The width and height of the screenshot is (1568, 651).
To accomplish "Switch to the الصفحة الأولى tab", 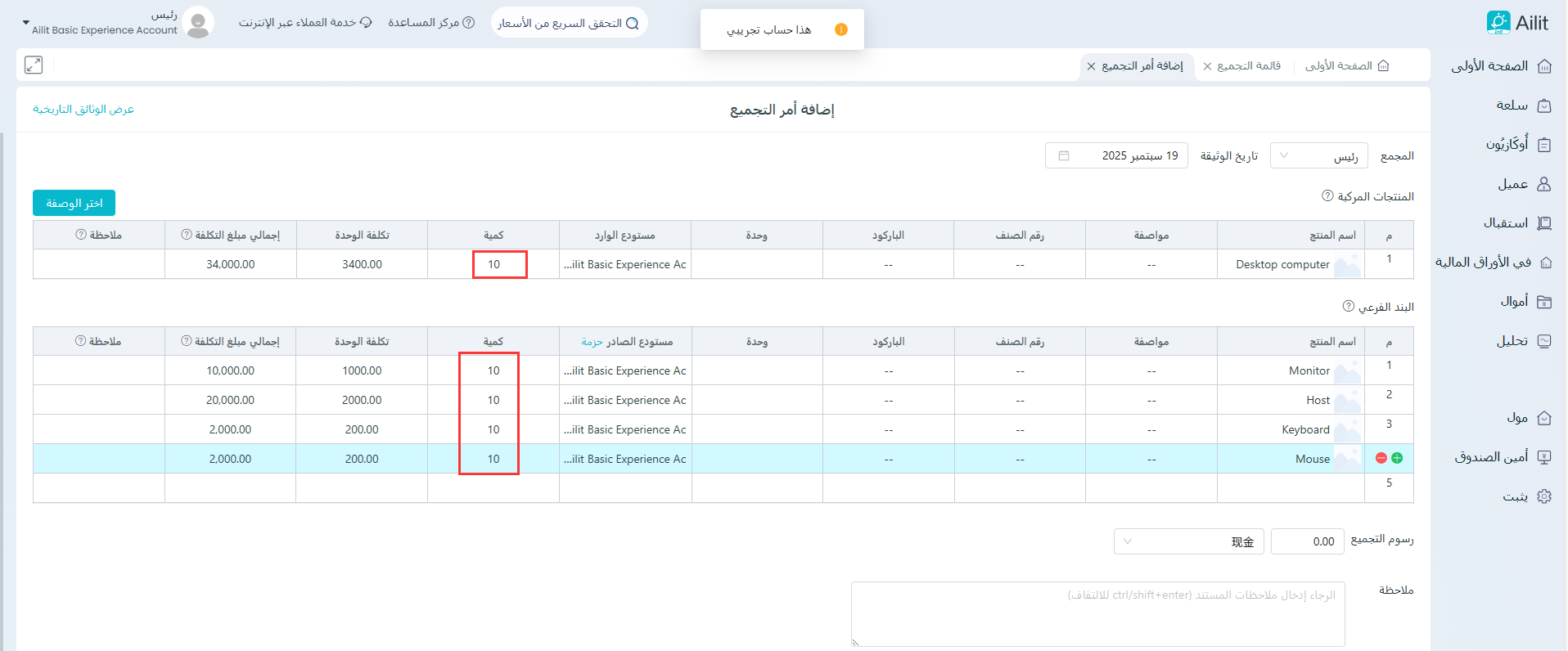I will pos(1346,66).
